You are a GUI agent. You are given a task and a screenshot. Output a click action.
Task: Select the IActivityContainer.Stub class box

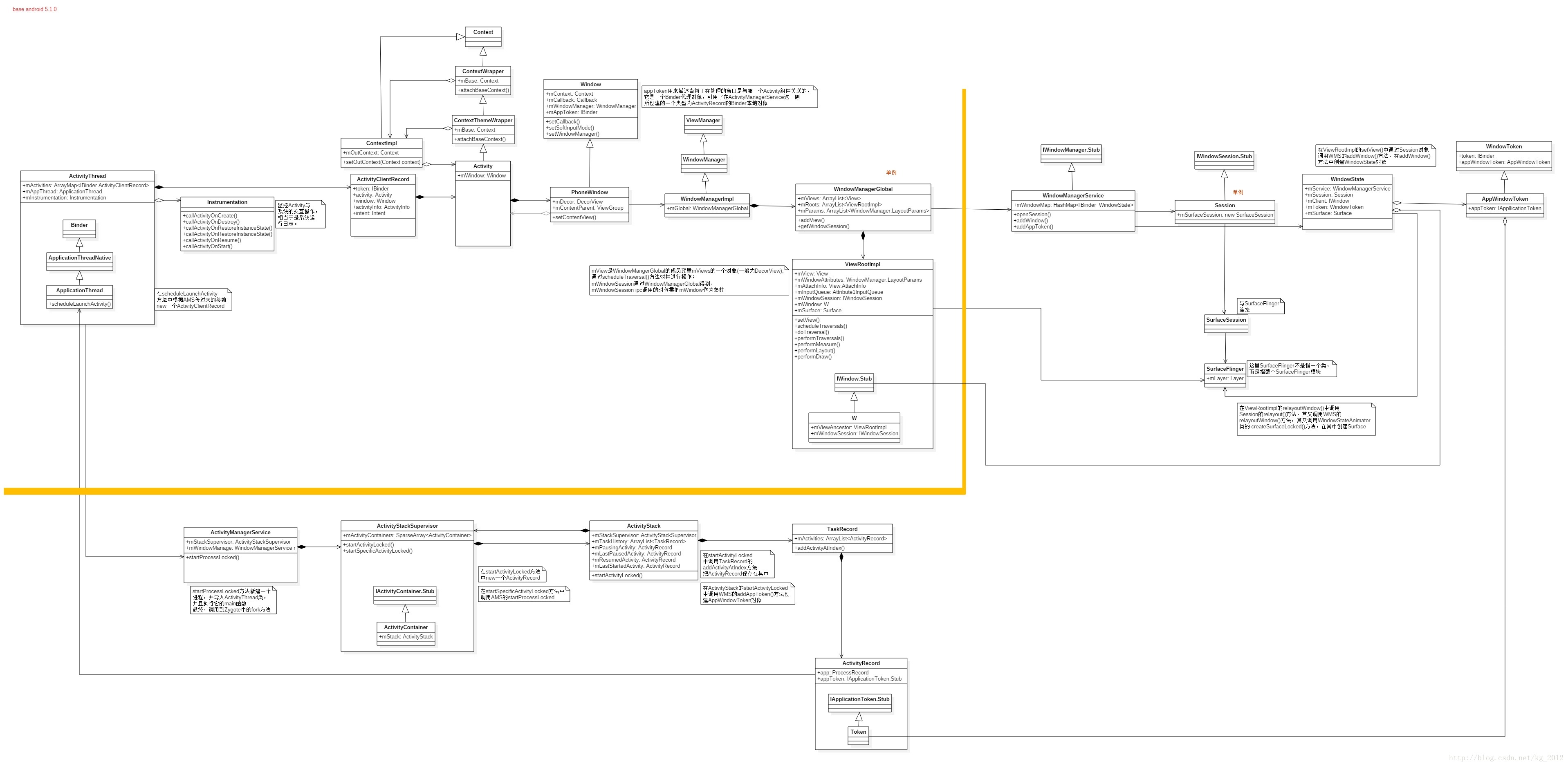pyautogui.click(x=405, y=596)
